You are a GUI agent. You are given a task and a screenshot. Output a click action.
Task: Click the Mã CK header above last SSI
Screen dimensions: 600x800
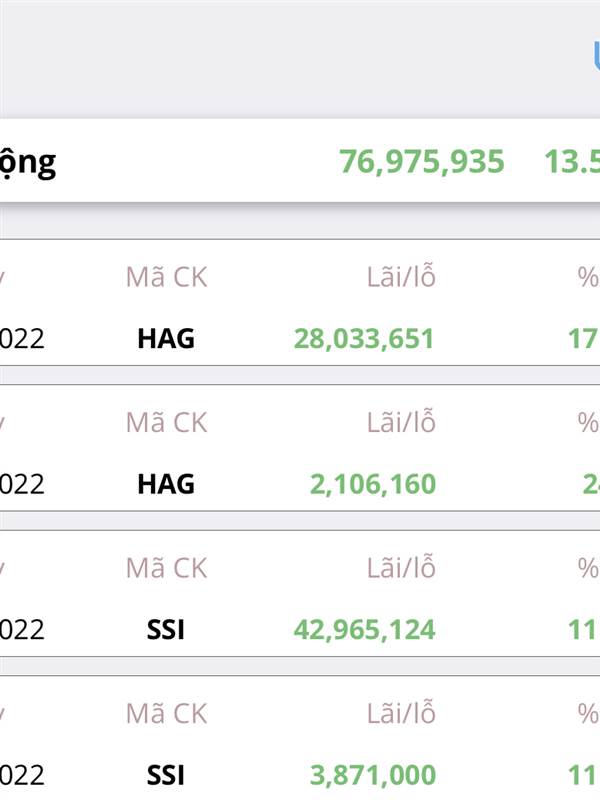(x=166, y=713)
